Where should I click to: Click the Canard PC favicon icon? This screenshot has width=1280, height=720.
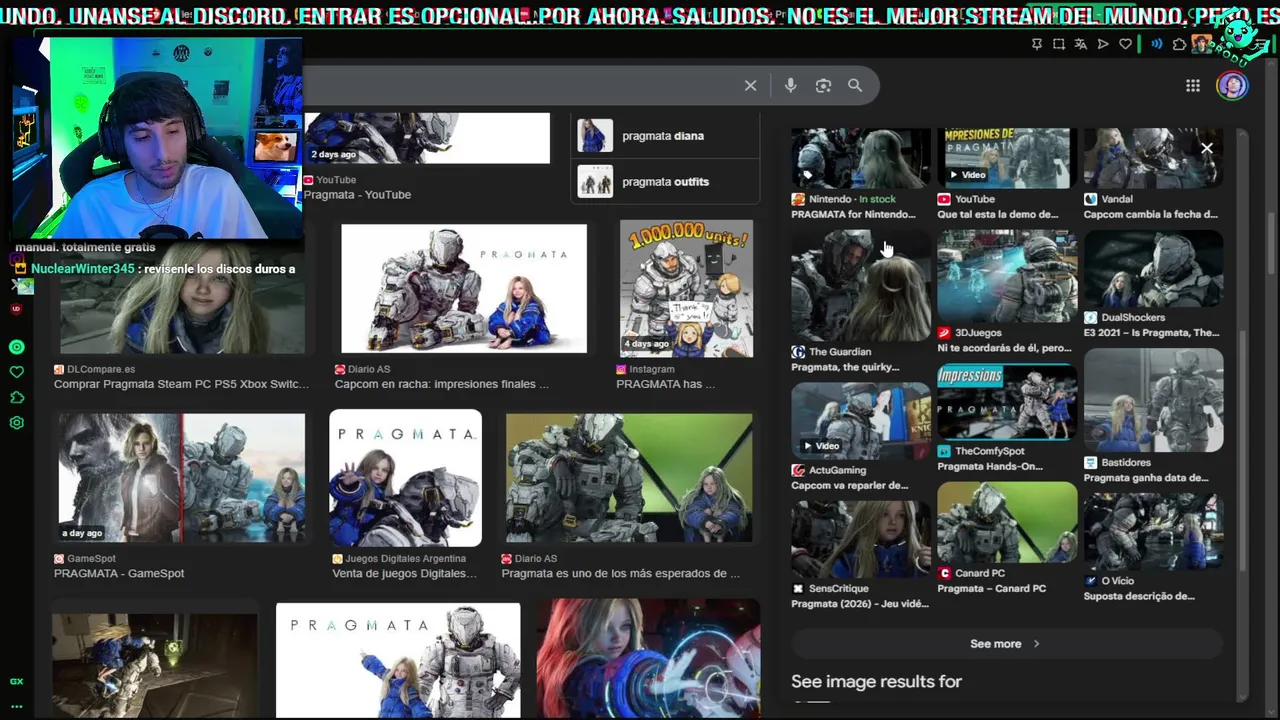pos(945,574)
